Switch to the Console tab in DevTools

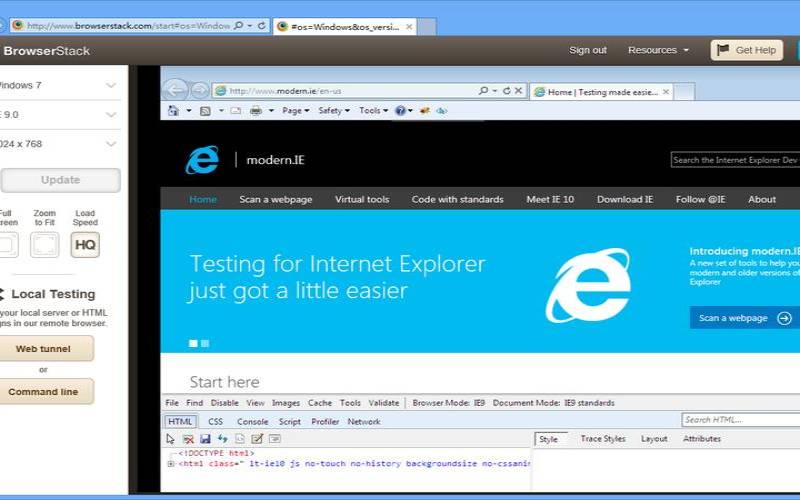(x=252, y=422)
